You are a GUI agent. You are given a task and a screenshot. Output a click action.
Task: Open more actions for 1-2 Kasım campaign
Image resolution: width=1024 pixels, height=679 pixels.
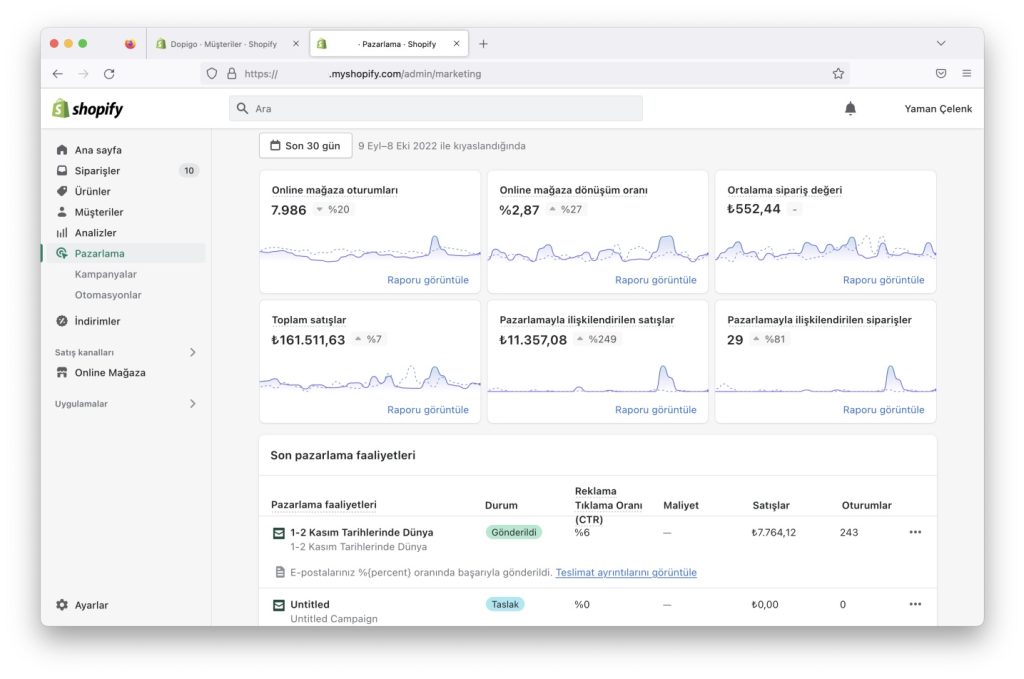pyautogui.click(x=915, y=532)
